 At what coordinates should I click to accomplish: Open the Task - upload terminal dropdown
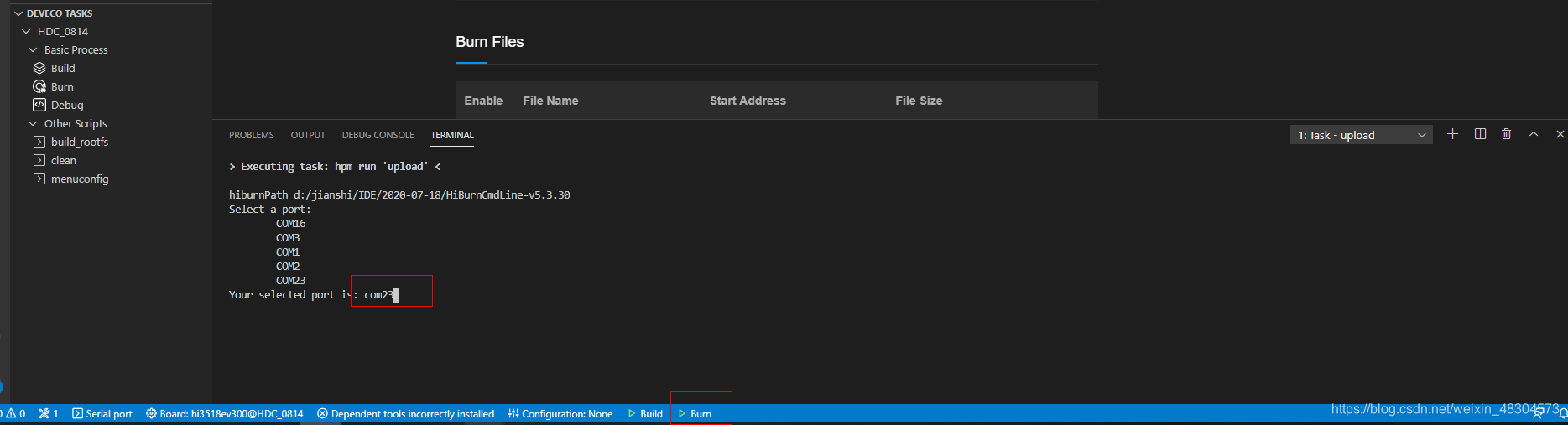[1361, 135]
